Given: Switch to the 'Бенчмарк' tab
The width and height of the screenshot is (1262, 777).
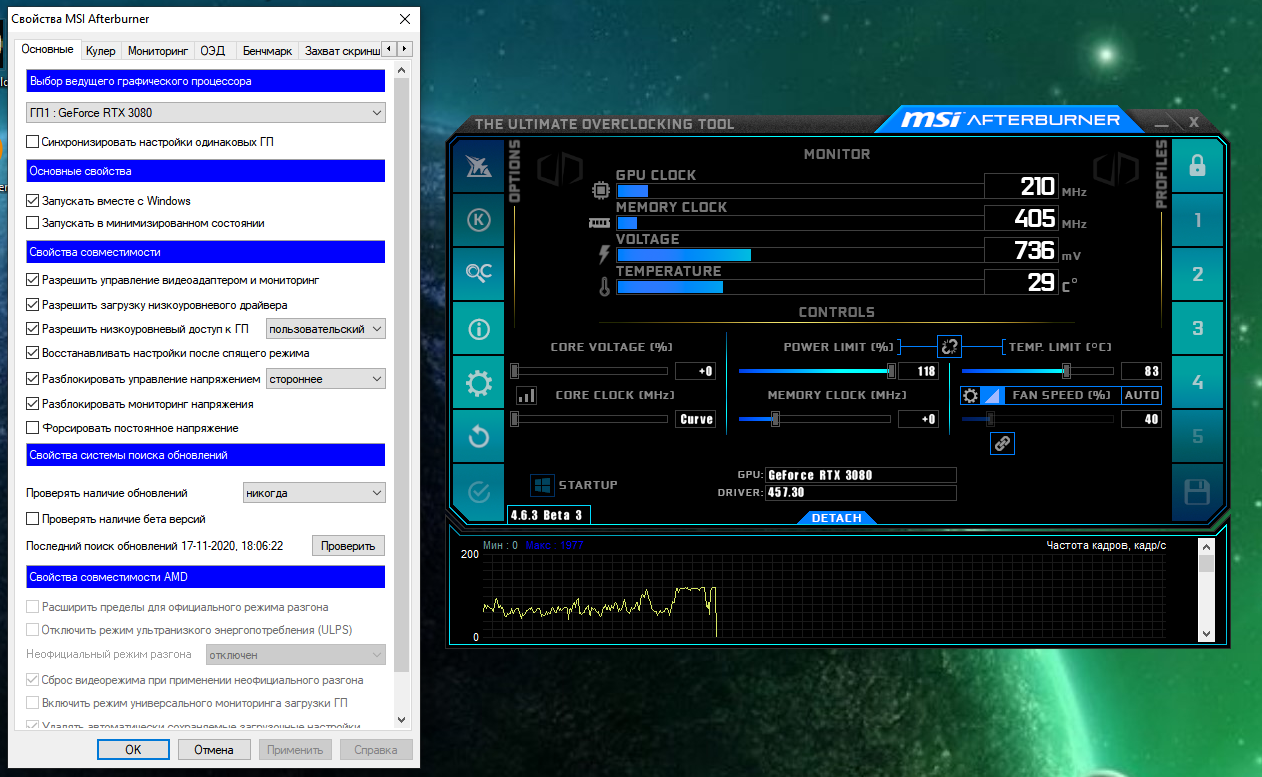Looking at the screenshot, I should [x=267, y=50].
